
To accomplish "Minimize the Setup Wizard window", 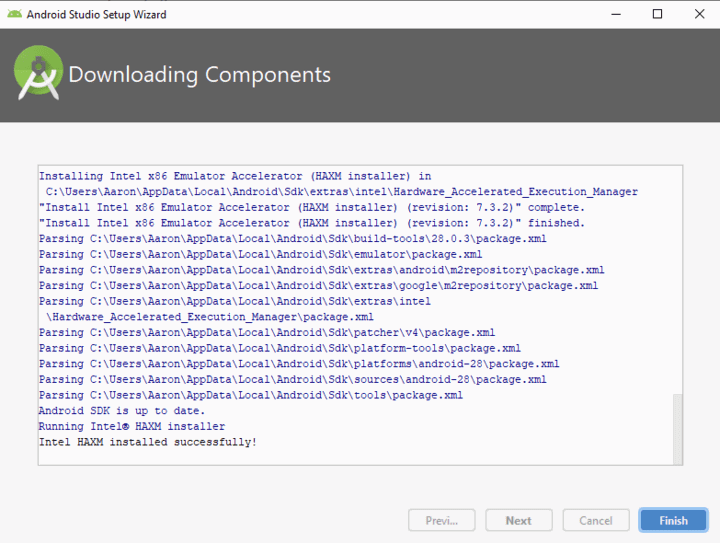I will pyautogui.click(x=616, y=14).
